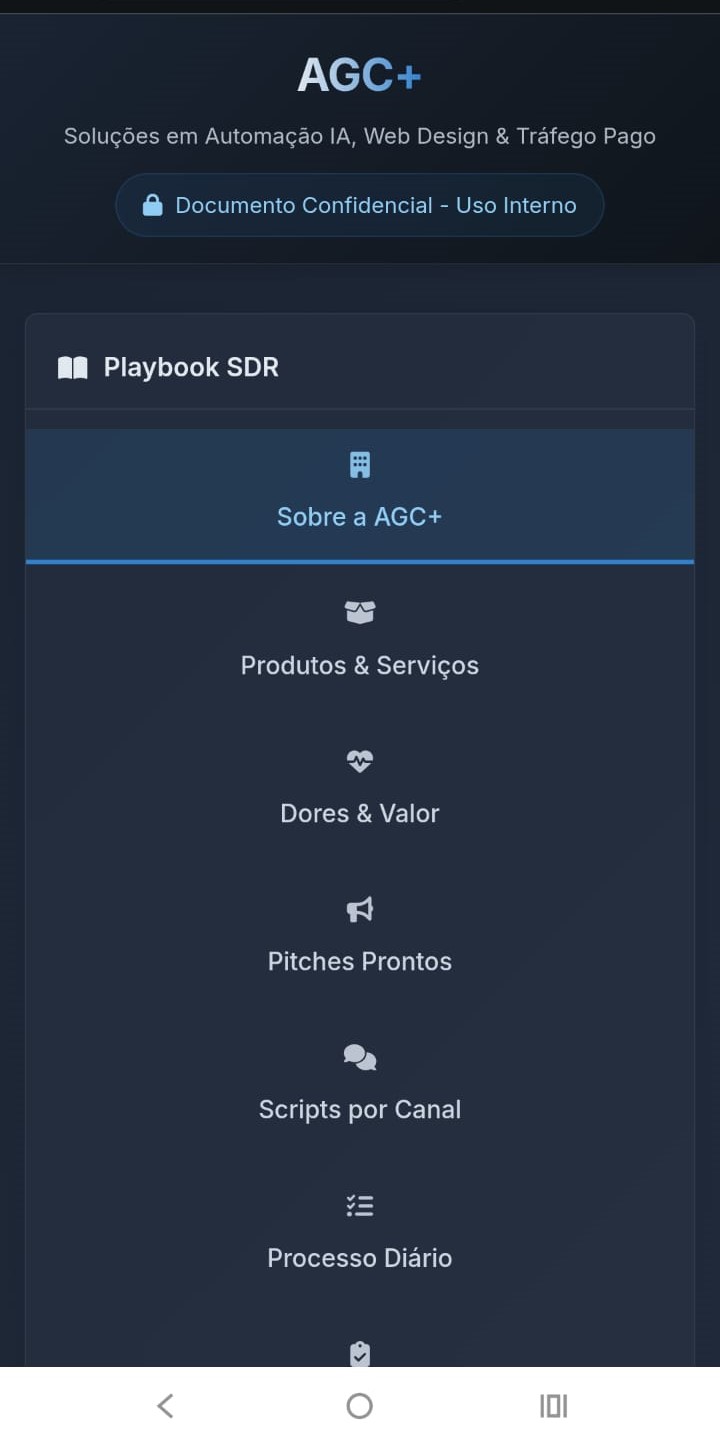Click the chat bubbles icon above Scripts por Canal
The height and width of the screenshot is (1445, 720).
click(x=359, y=1056)
